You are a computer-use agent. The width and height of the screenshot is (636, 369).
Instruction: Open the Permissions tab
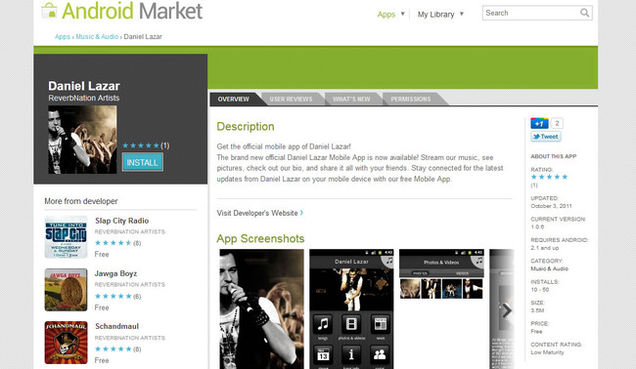(410, 99)
